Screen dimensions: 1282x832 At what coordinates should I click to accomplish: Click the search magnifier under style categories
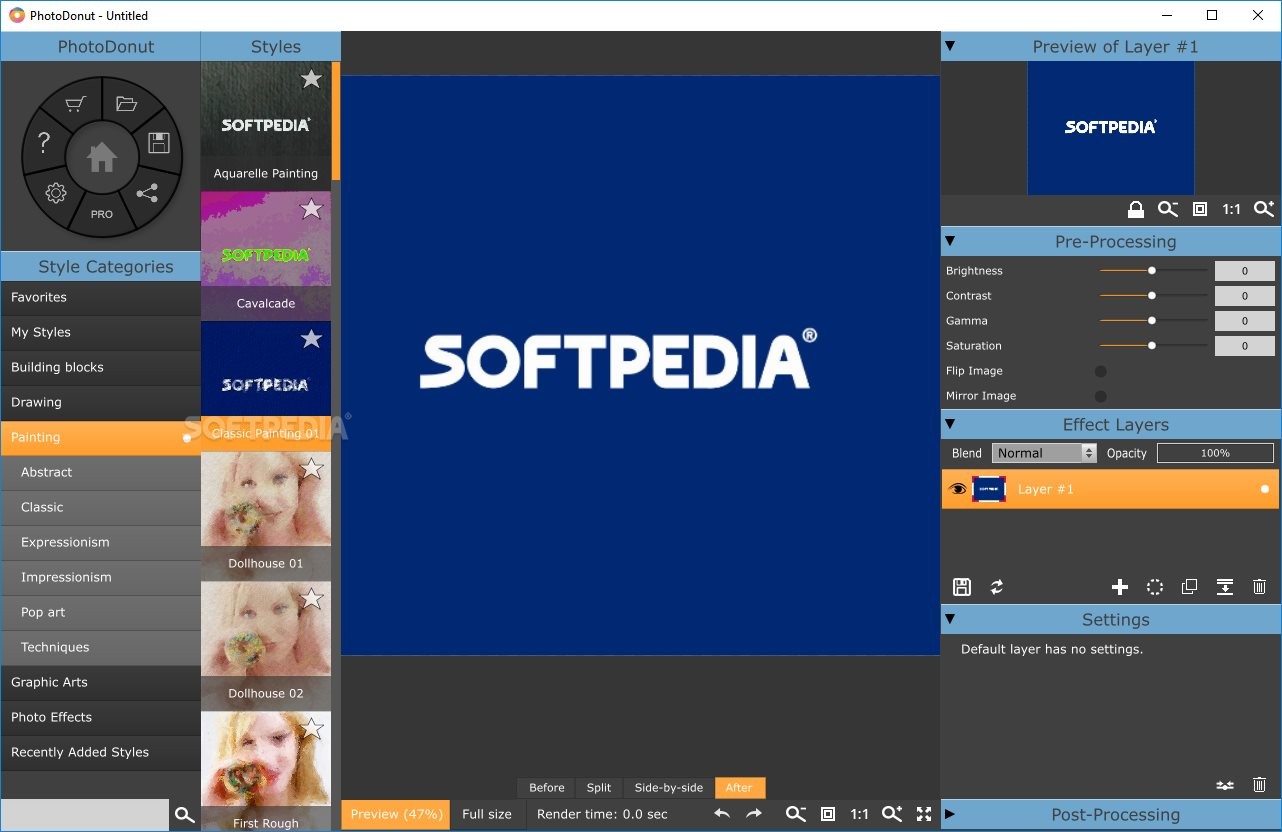click(184, 815)
